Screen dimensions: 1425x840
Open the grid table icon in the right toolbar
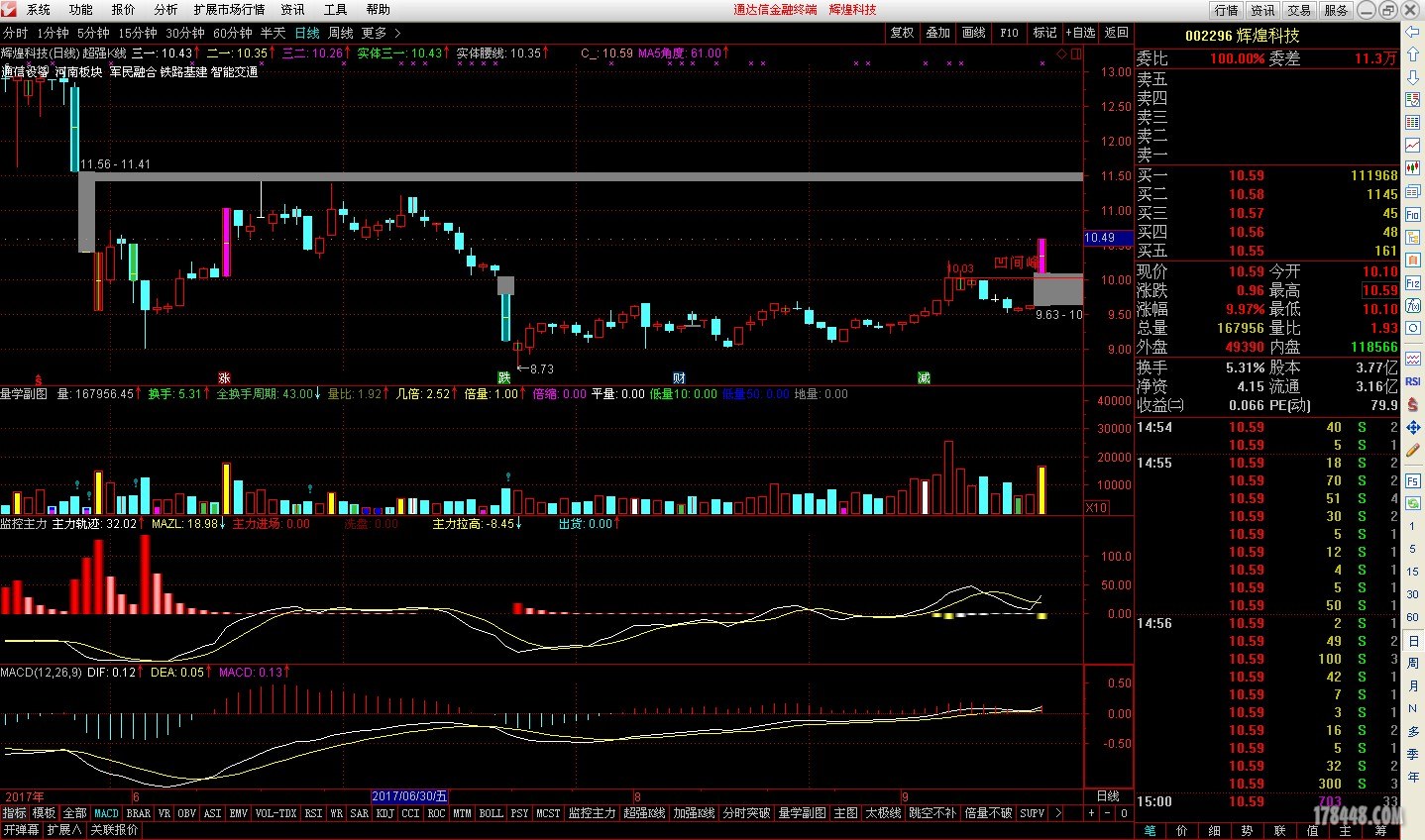click(x=1413, y=123)
